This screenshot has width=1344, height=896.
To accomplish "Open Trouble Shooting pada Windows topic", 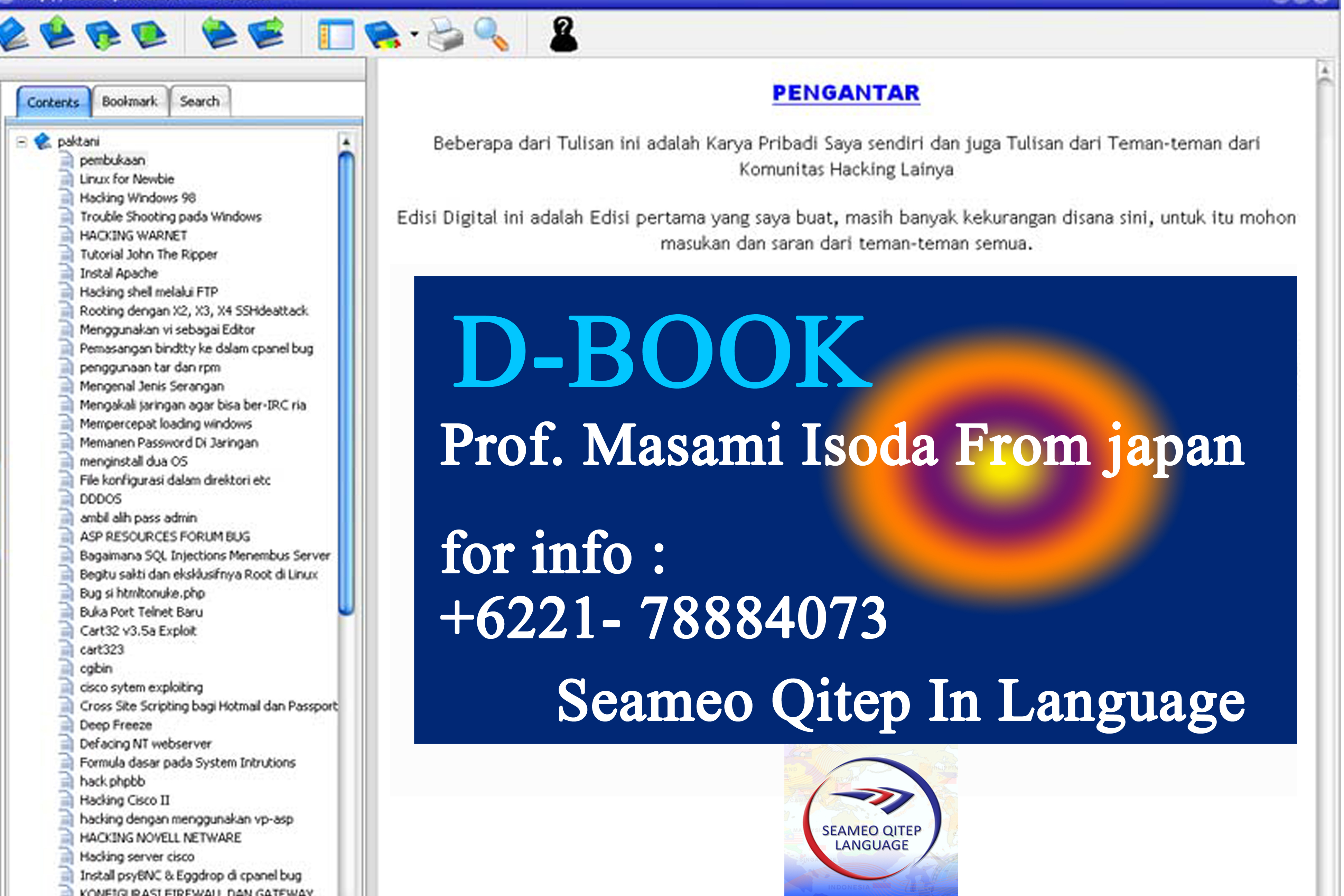I will (x=170, y=217).
